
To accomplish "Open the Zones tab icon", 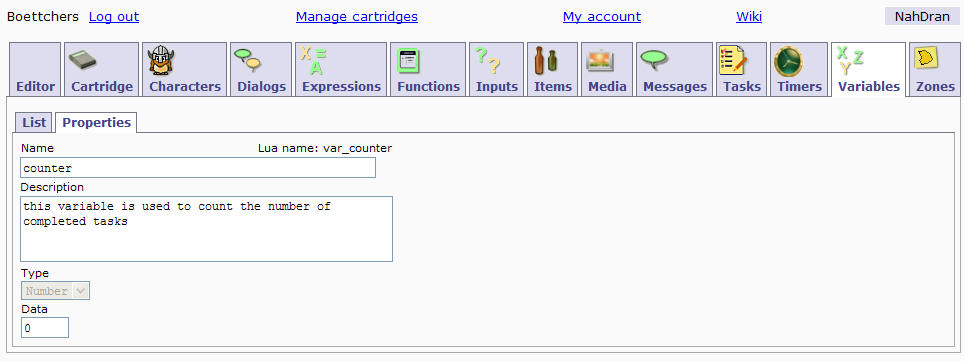I will [x=924, y=58].
